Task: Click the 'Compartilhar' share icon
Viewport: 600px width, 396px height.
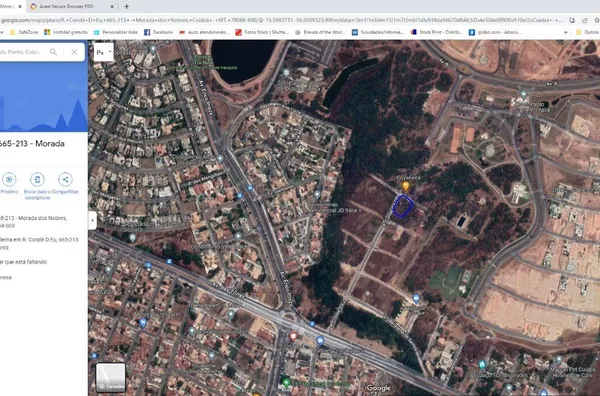Action: point(65,179)
